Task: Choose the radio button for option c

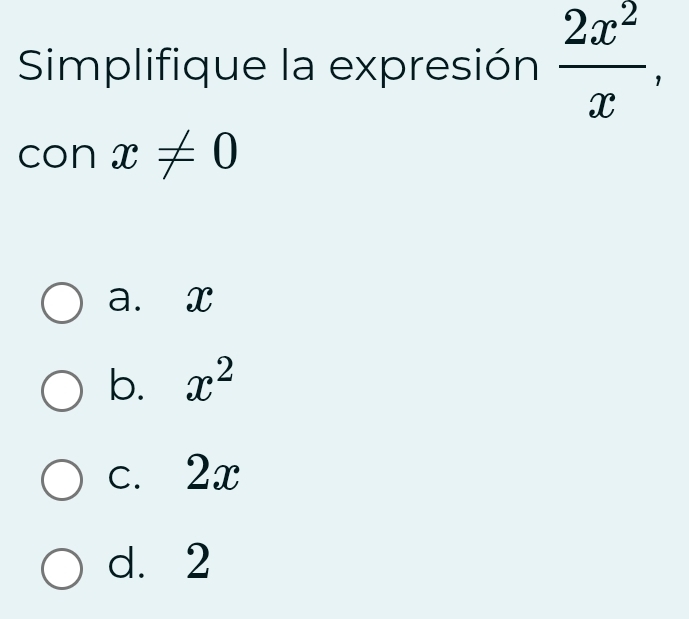Action: 62,480
